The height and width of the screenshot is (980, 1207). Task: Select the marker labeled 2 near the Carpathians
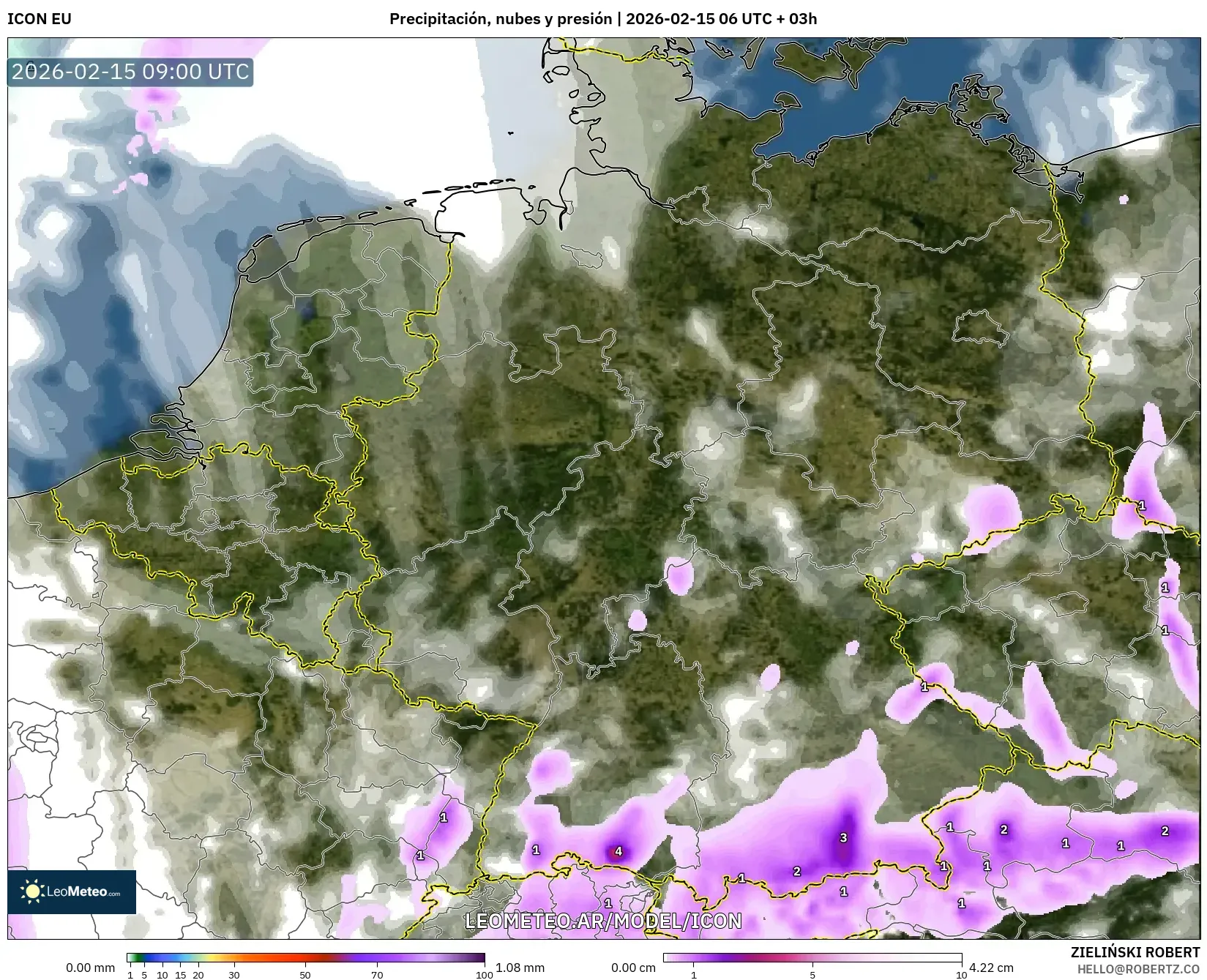pyautogui.click(x=1004, y=831)
